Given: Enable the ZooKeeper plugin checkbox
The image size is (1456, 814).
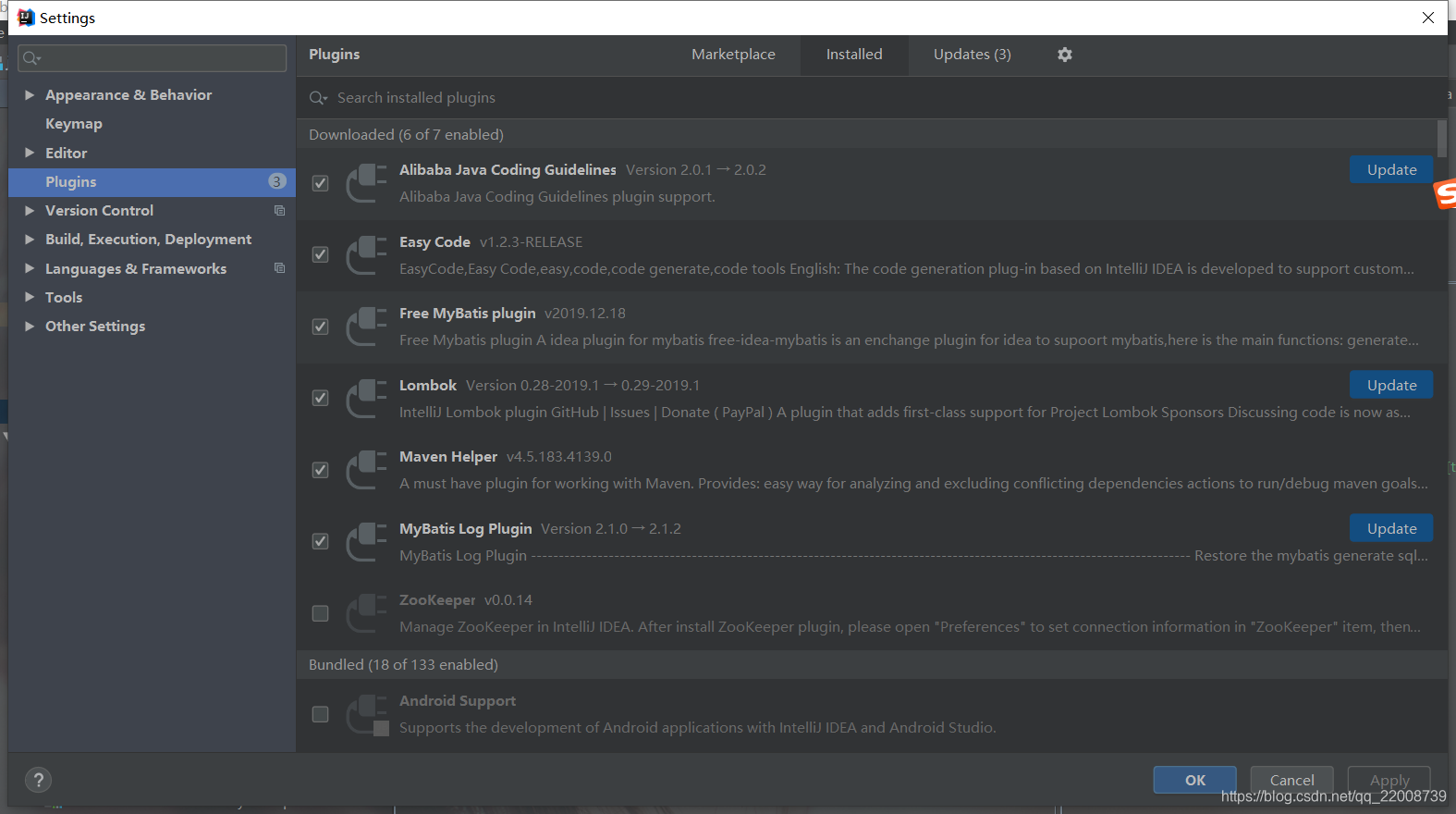Looking at the screenshot, I should [320, 613].
